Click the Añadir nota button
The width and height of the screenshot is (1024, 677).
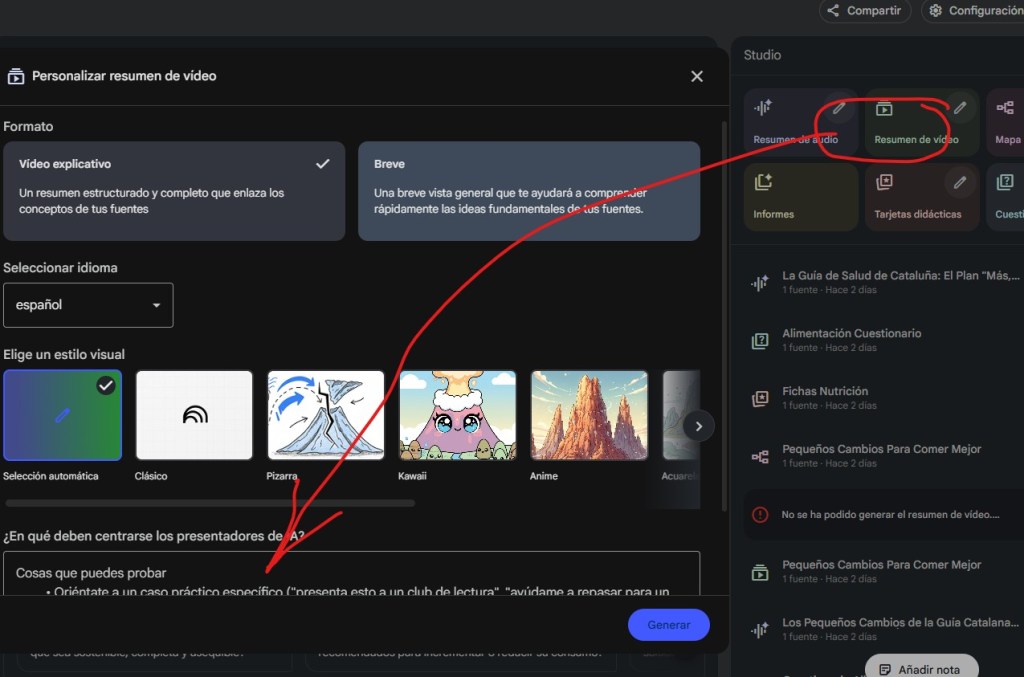920,669
